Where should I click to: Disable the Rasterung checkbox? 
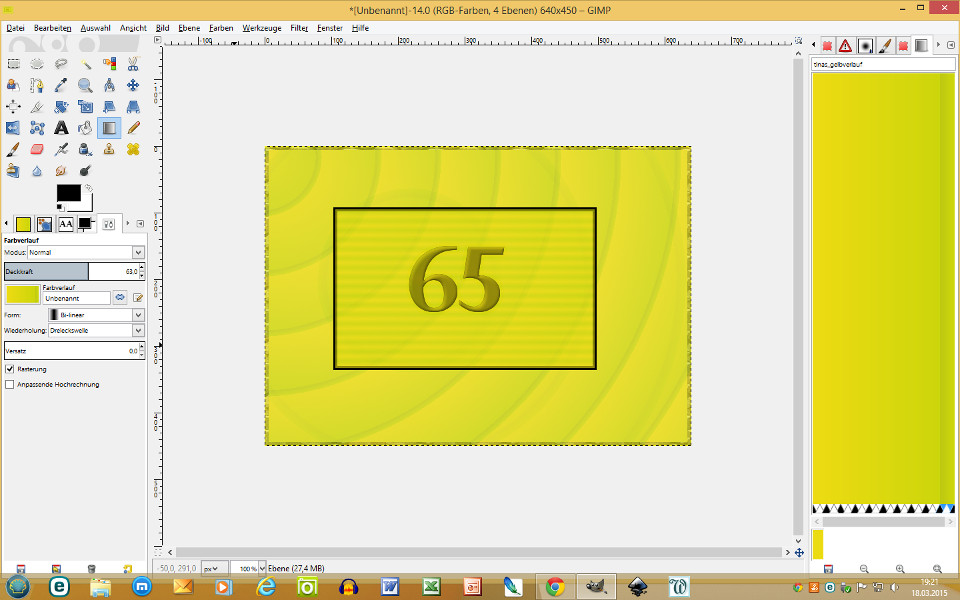pos(10,369)
